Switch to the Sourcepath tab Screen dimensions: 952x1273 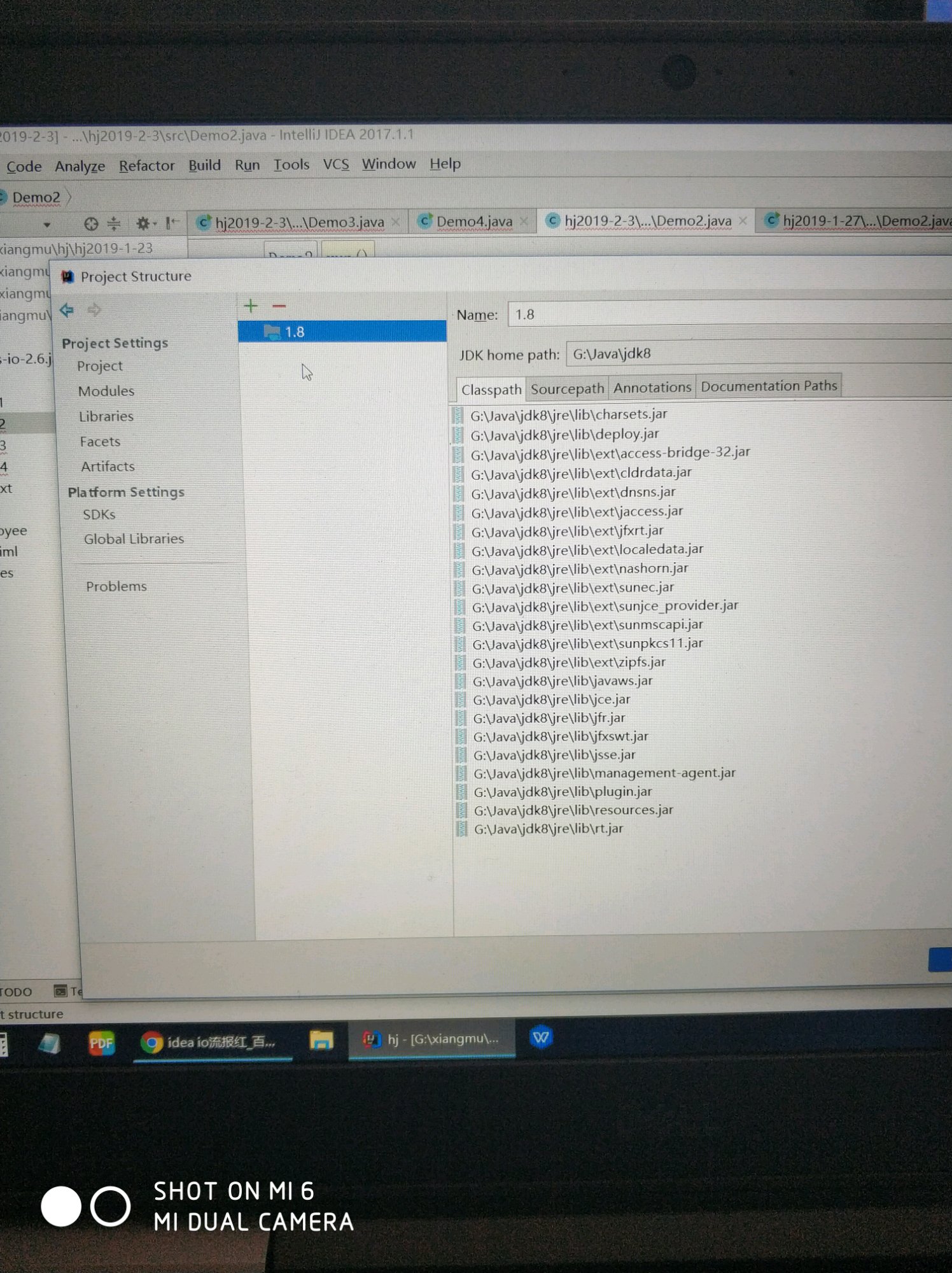[567, 388]
